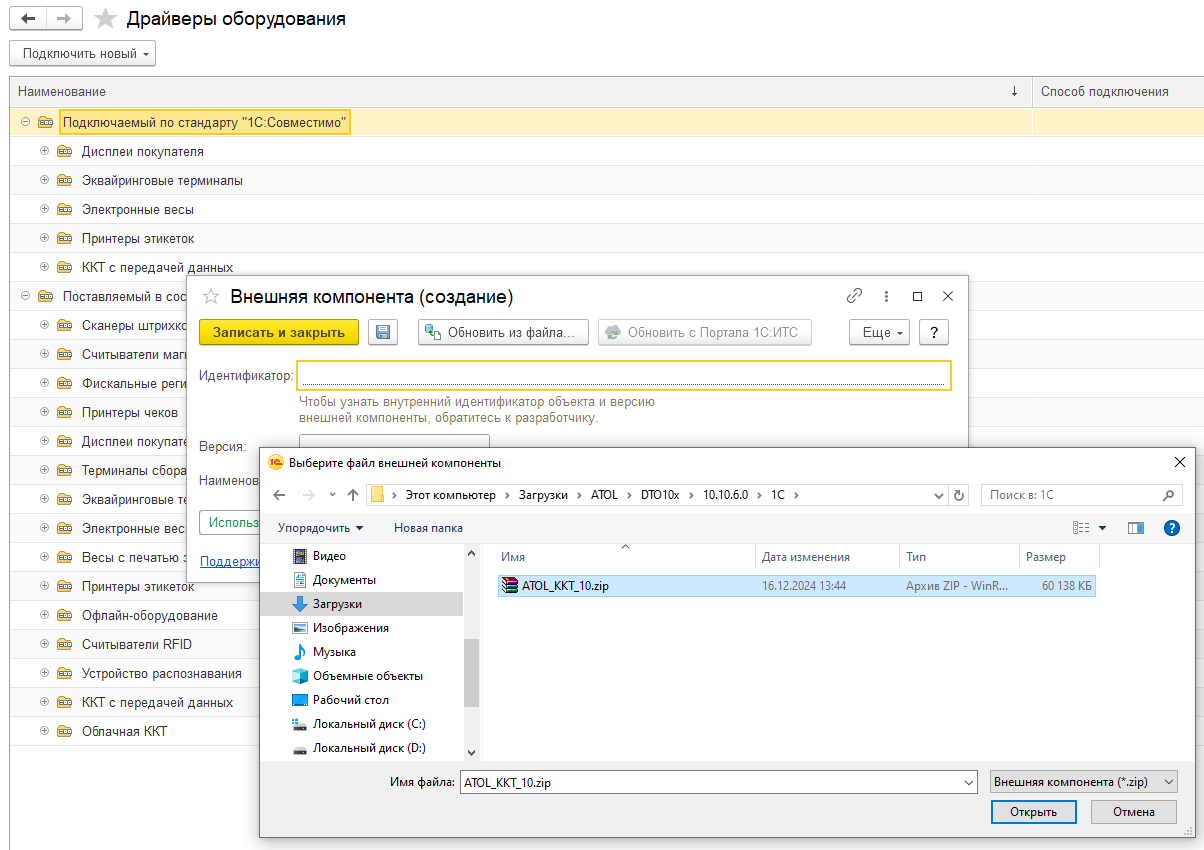
Task: Expand the Эквайринговые терминалы group under 1С:Совместимо
Action: point(44,181)
